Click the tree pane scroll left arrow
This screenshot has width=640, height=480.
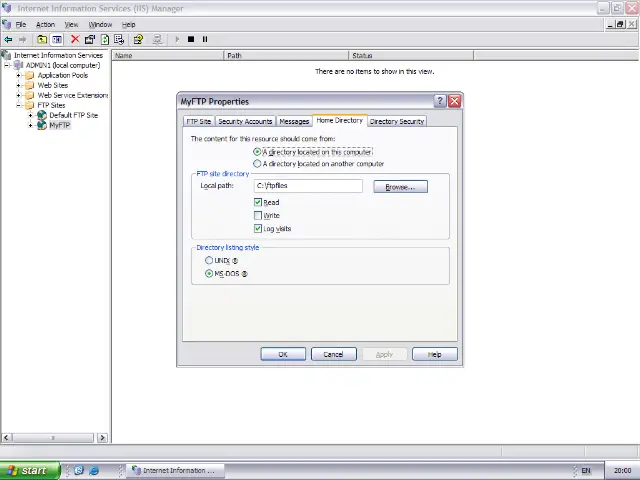[x=6, y=438]
